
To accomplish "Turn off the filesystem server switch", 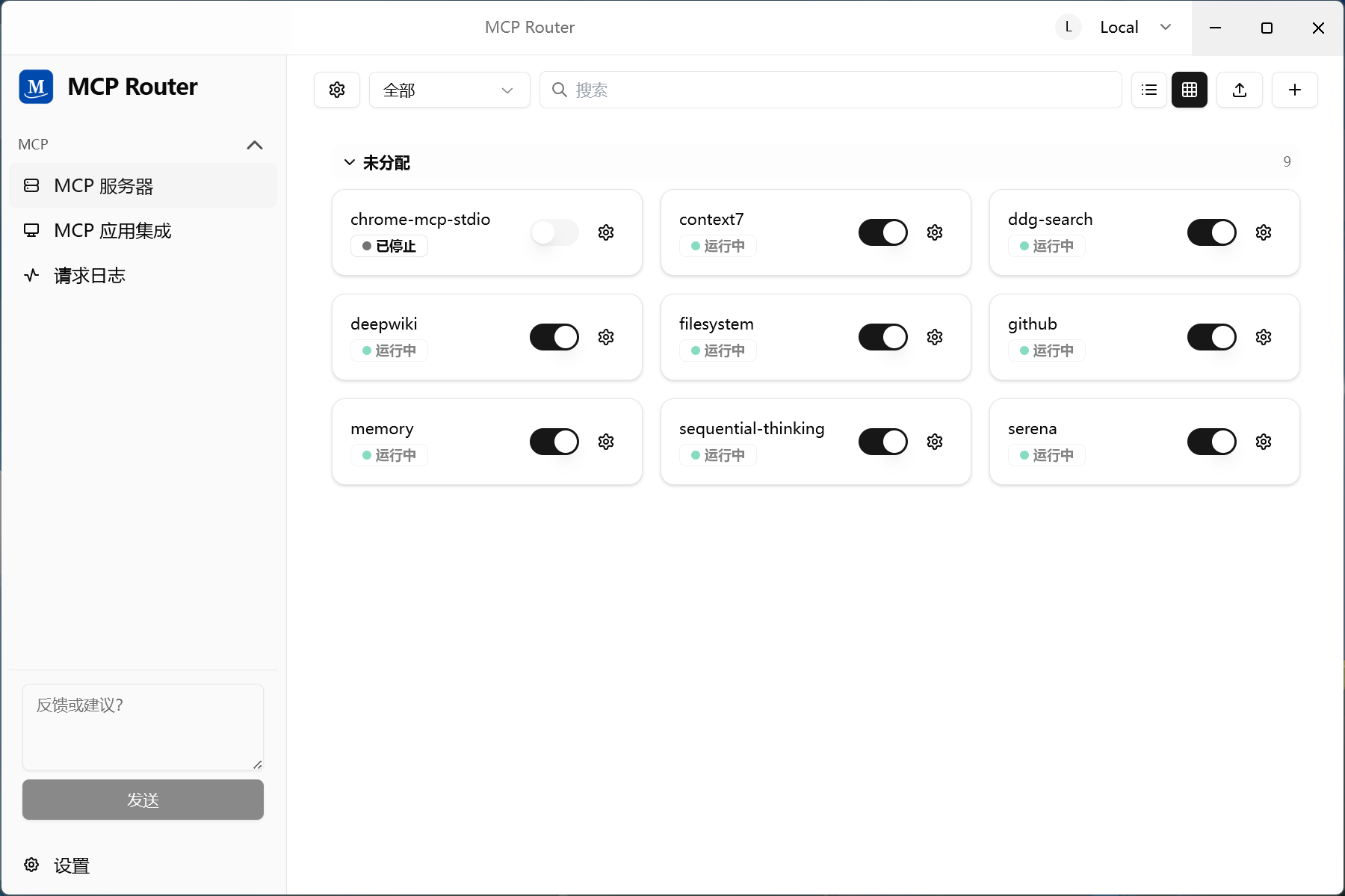I will tap(883, 337).
